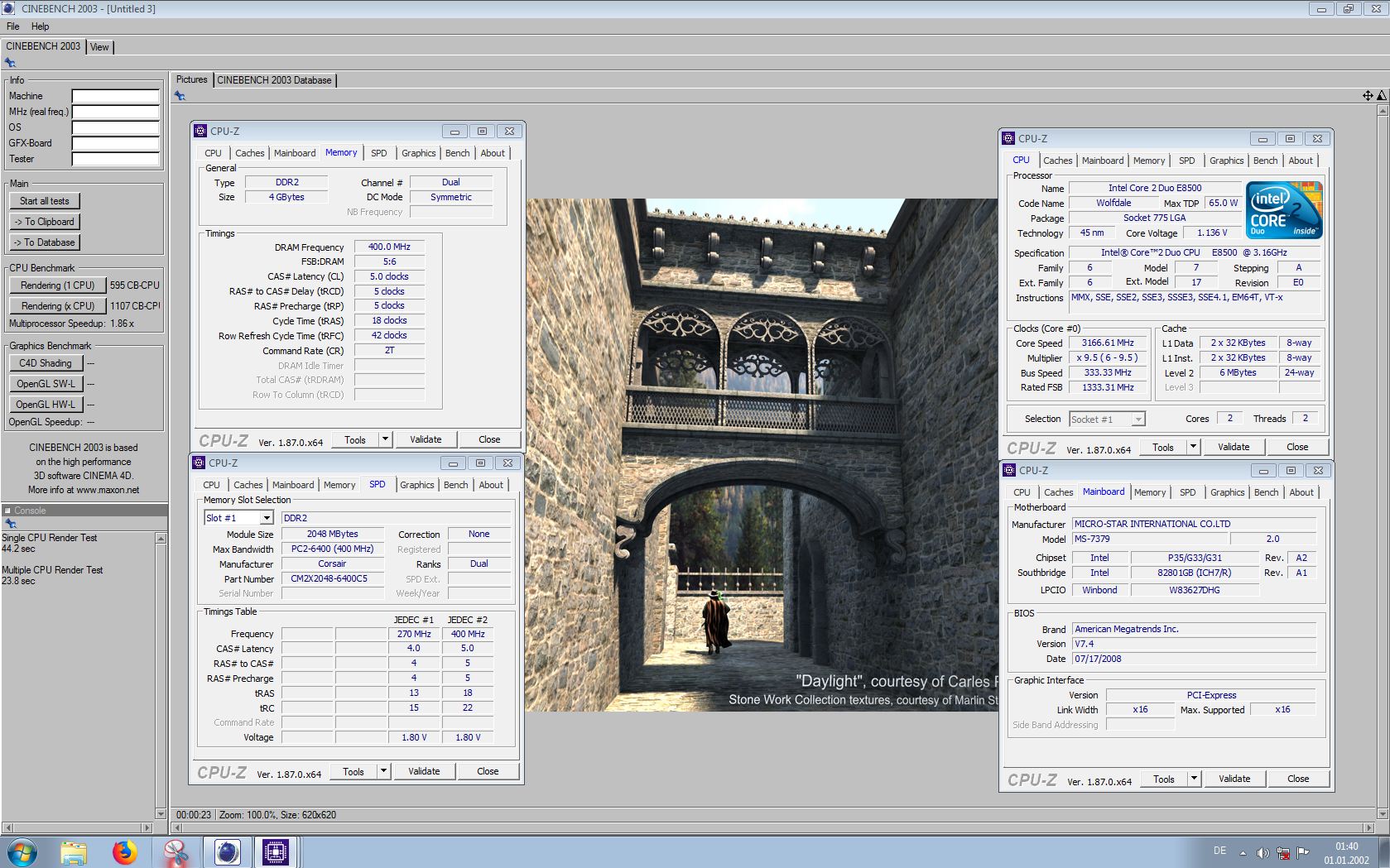Image resolution: width=1390 pixels, height=868 pixels.
Task: Click the volume speaker tray icon
Action: (x=1262, y=852)
